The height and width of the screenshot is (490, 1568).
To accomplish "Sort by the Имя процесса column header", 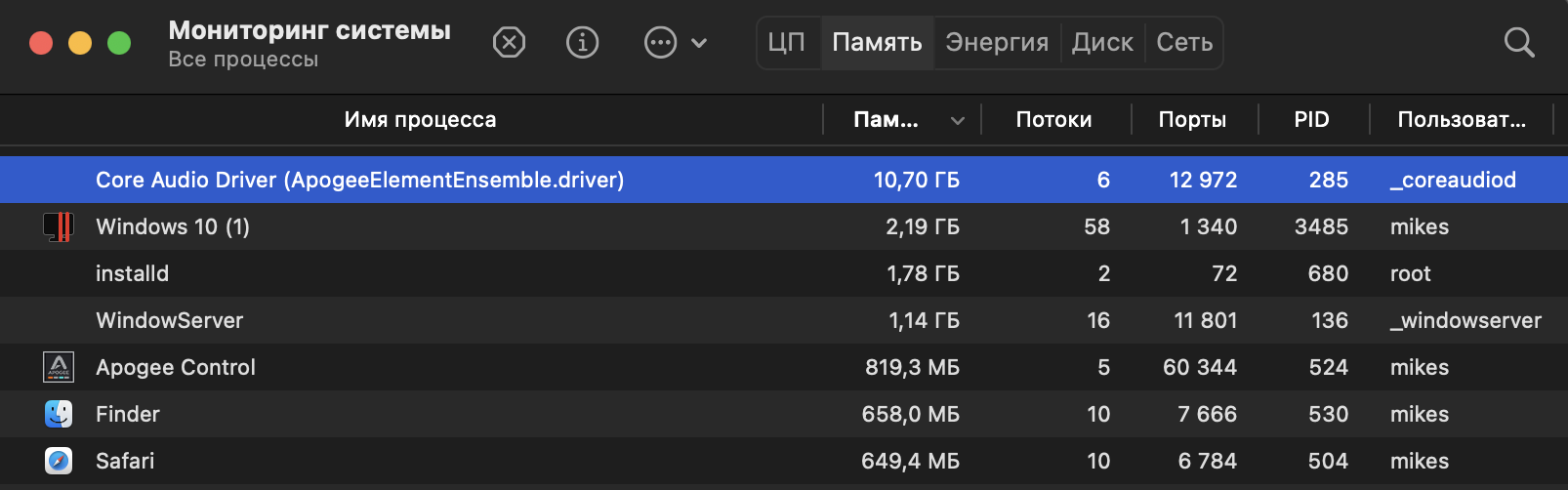I will tap(420, 120).
